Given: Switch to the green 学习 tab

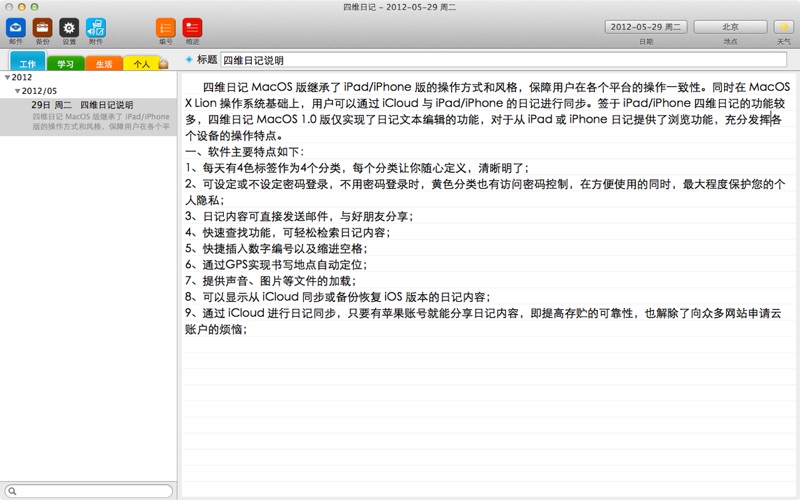Looking at the screenshot, I should (x=65, y=63).
